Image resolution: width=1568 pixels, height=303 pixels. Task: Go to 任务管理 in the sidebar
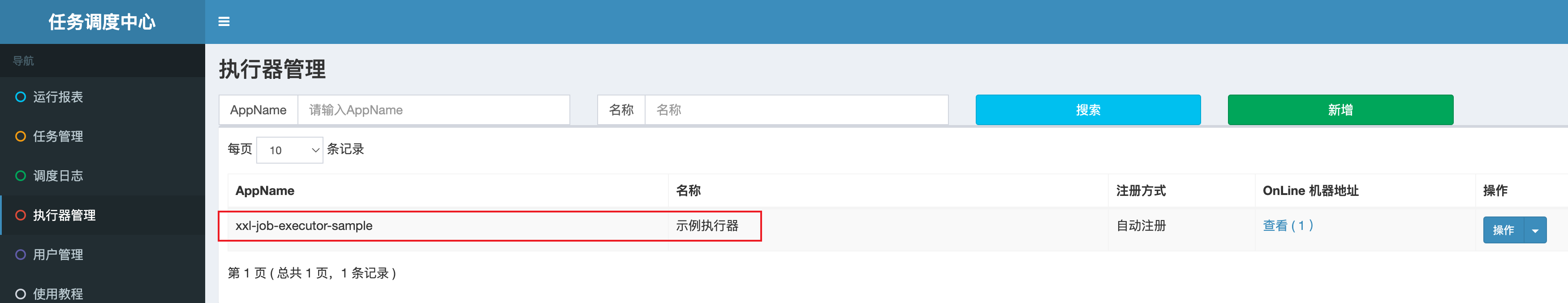58,136
